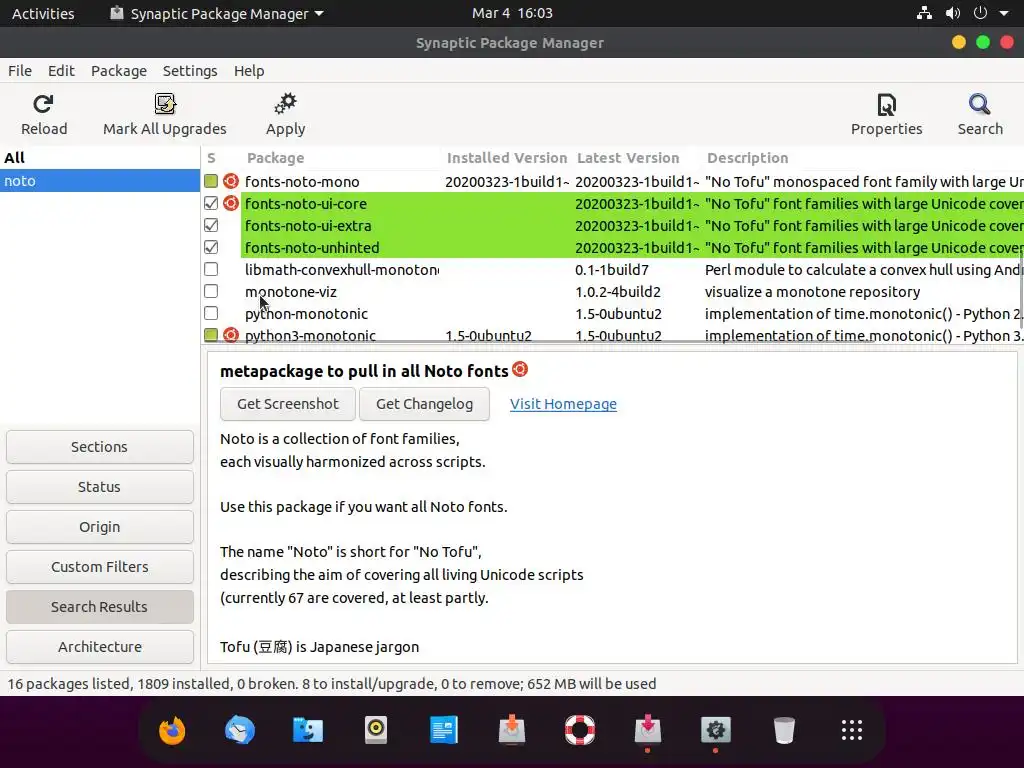Mark the monotone-viz checkbox
The height and width of the screenshot is (768, 1024).
pos(210,291)
